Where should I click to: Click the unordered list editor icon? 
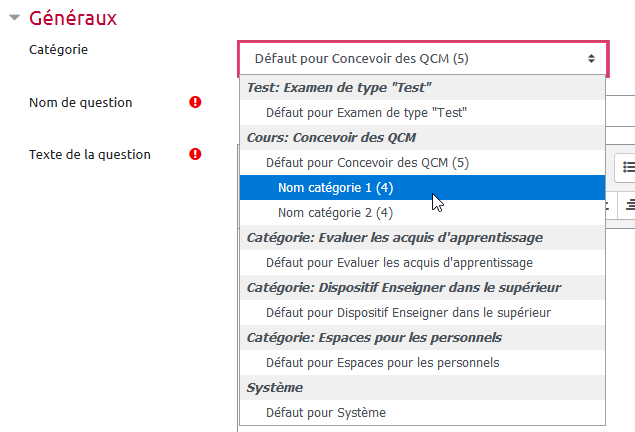(x=628, y=167)
